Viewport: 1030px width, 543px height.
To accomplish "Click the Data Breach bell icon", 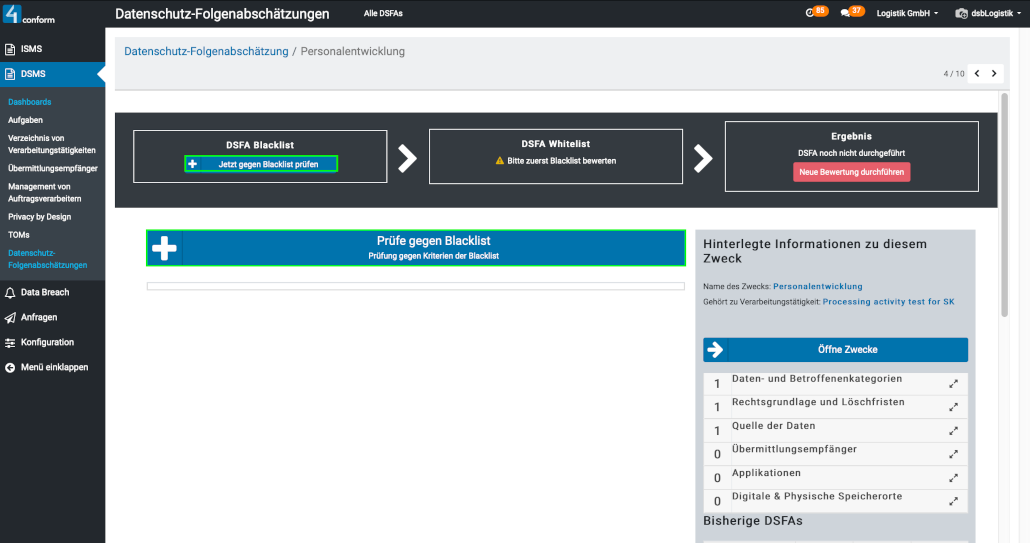I will tap(10, 293).
